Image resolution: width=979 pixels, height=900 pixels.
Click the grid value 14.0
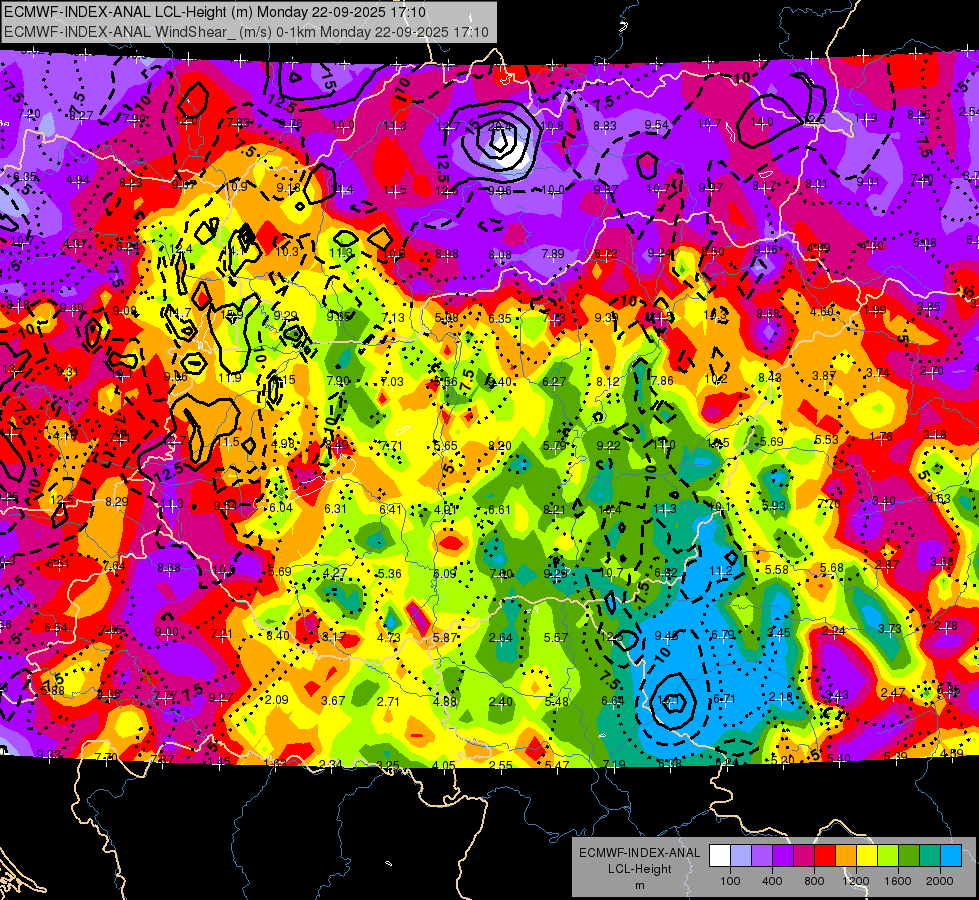click(x=762, y=122)
